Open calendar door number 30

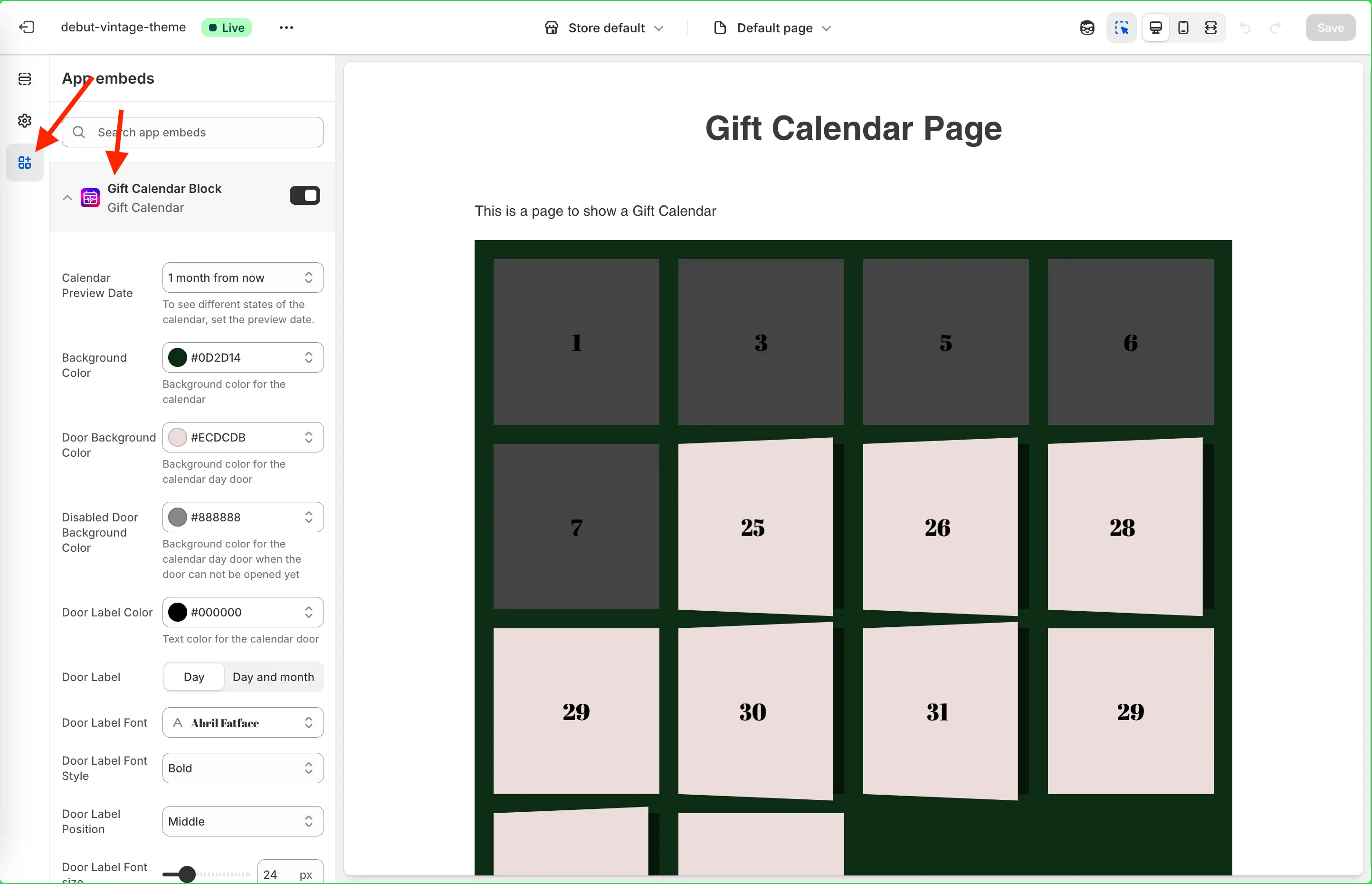(x=756, y=712)
